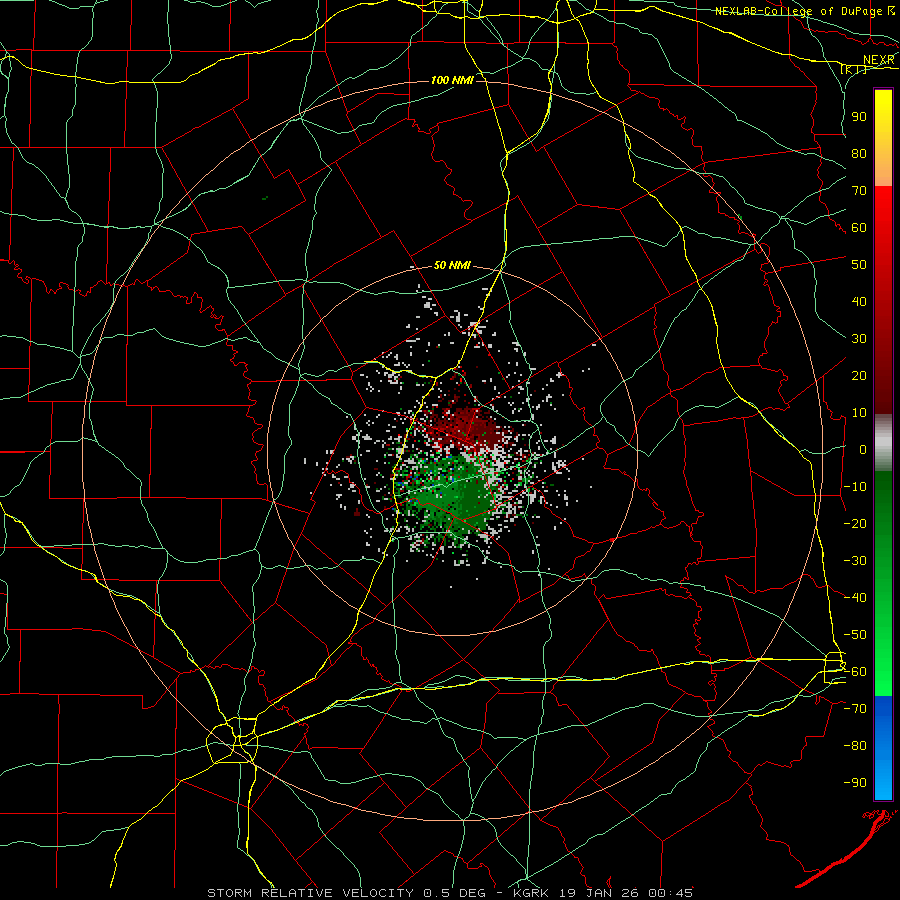Click the NEXLAB-College of DuPage label
Screen dimensions: 900x900
798,11
